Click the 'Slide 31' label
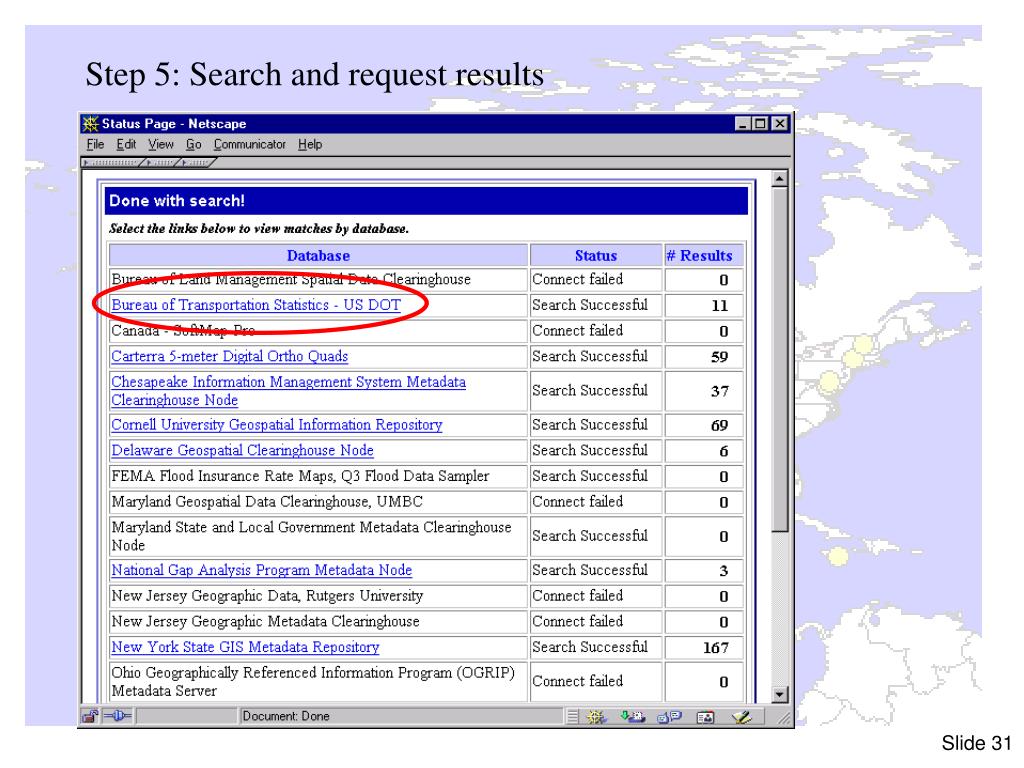This screenshot has height=768, width=1024. [x=976, y=743]
